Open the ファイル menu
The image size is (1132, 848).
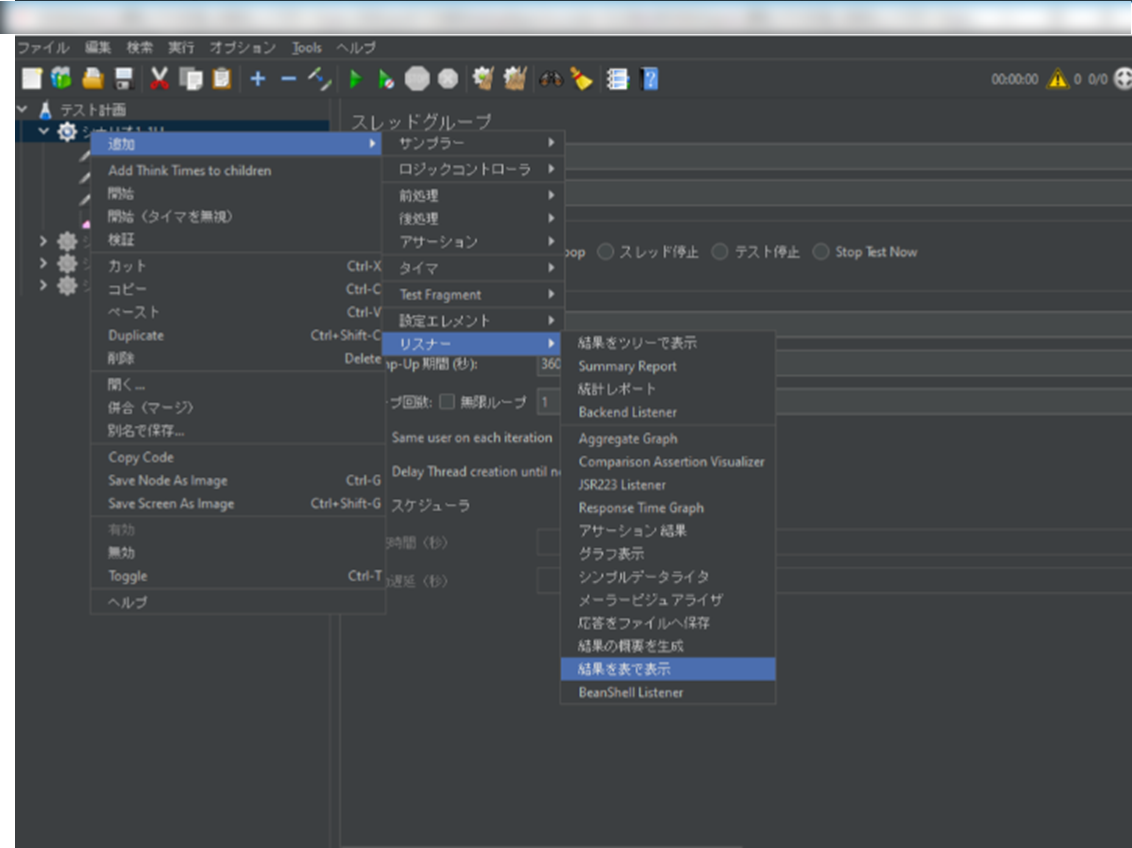click(x=43, y=48)
